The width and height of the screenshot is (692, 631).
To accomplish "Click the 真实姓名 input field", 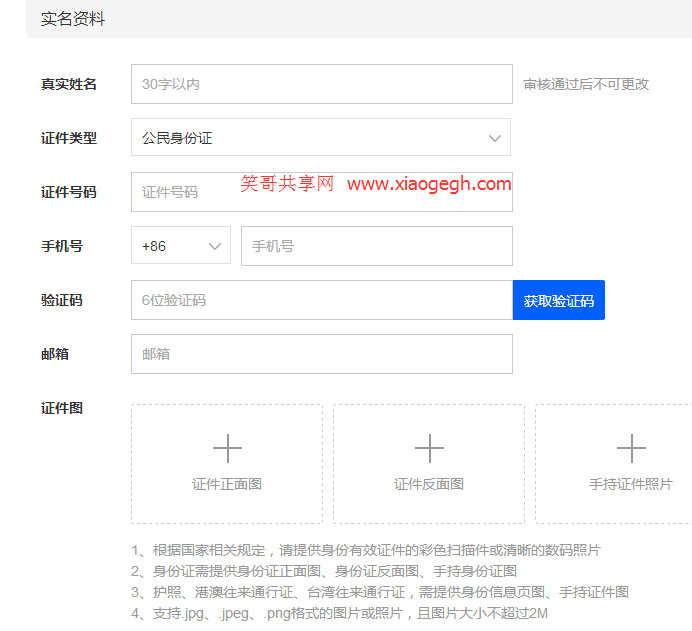I will (x=322, y=84).
